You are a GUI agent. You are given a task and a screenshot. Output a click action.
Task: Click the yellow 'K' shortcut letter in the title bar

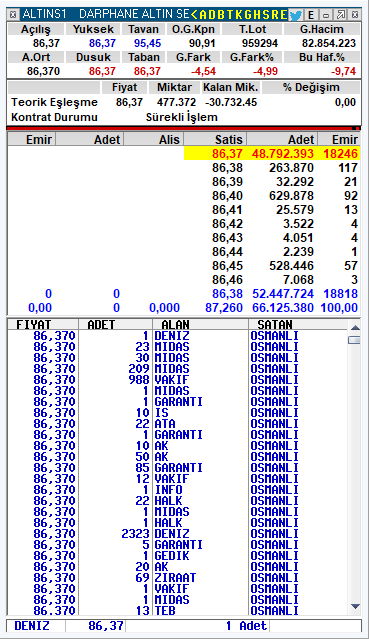(238, 15)
